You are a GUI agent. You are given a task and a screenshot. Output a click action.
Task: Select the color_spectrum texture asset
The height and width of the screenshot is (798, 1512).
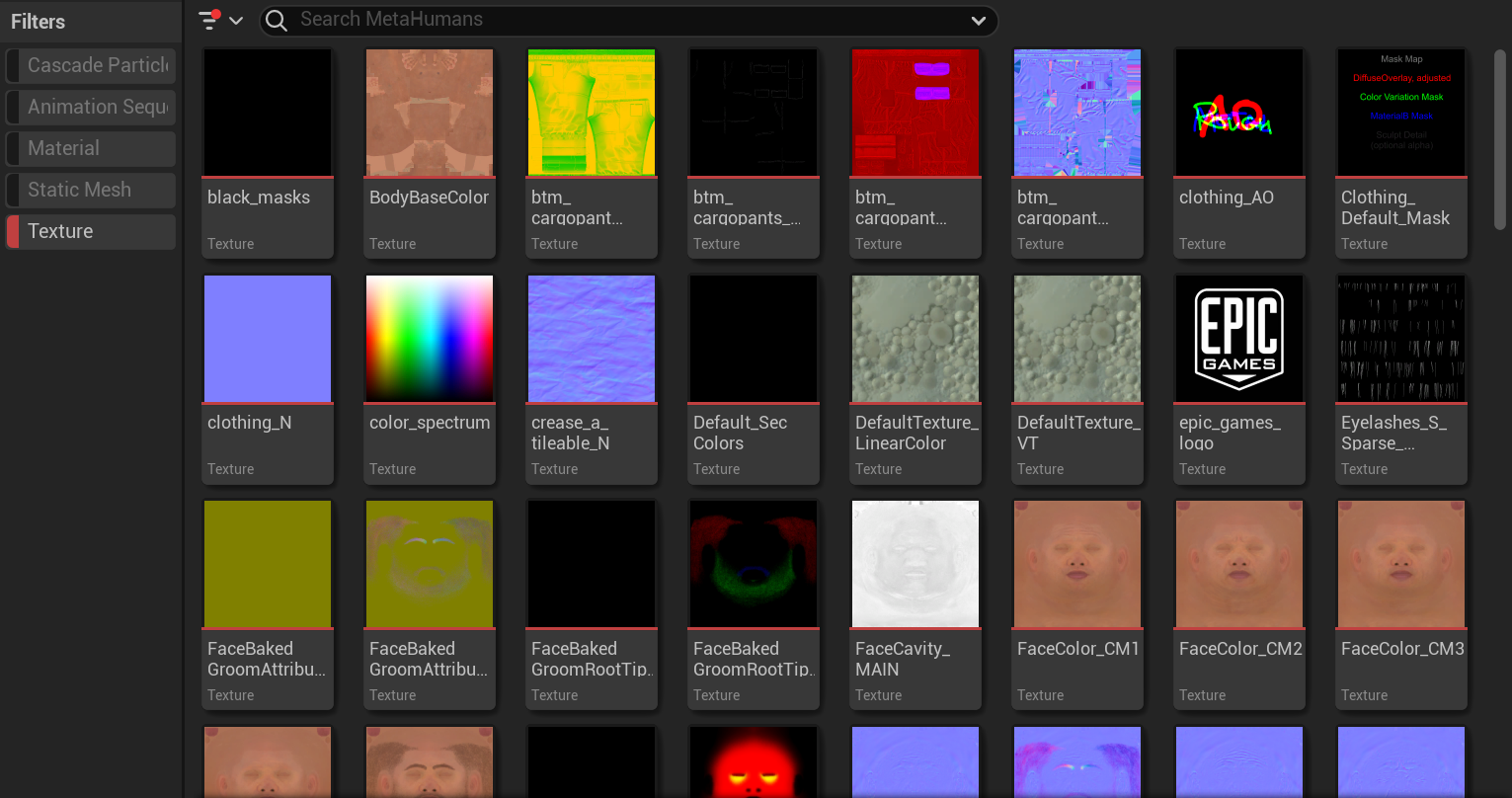(x=430, y=379)
